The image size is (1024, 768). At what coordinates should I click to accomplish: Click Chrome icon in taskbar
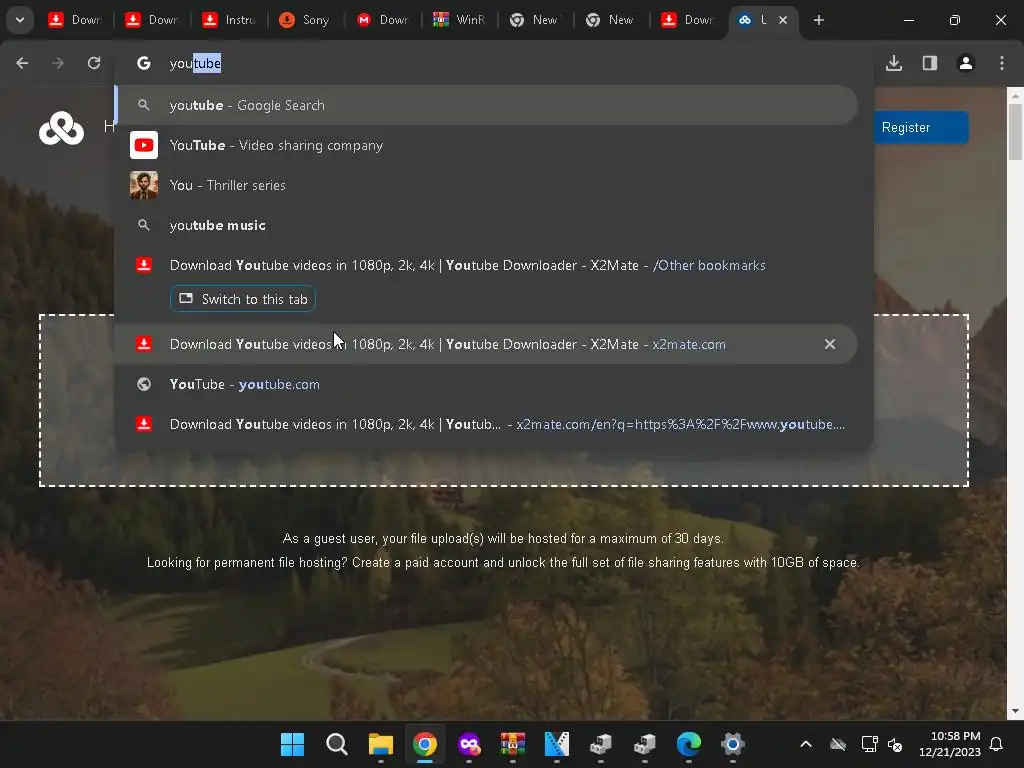pos(424,744)
